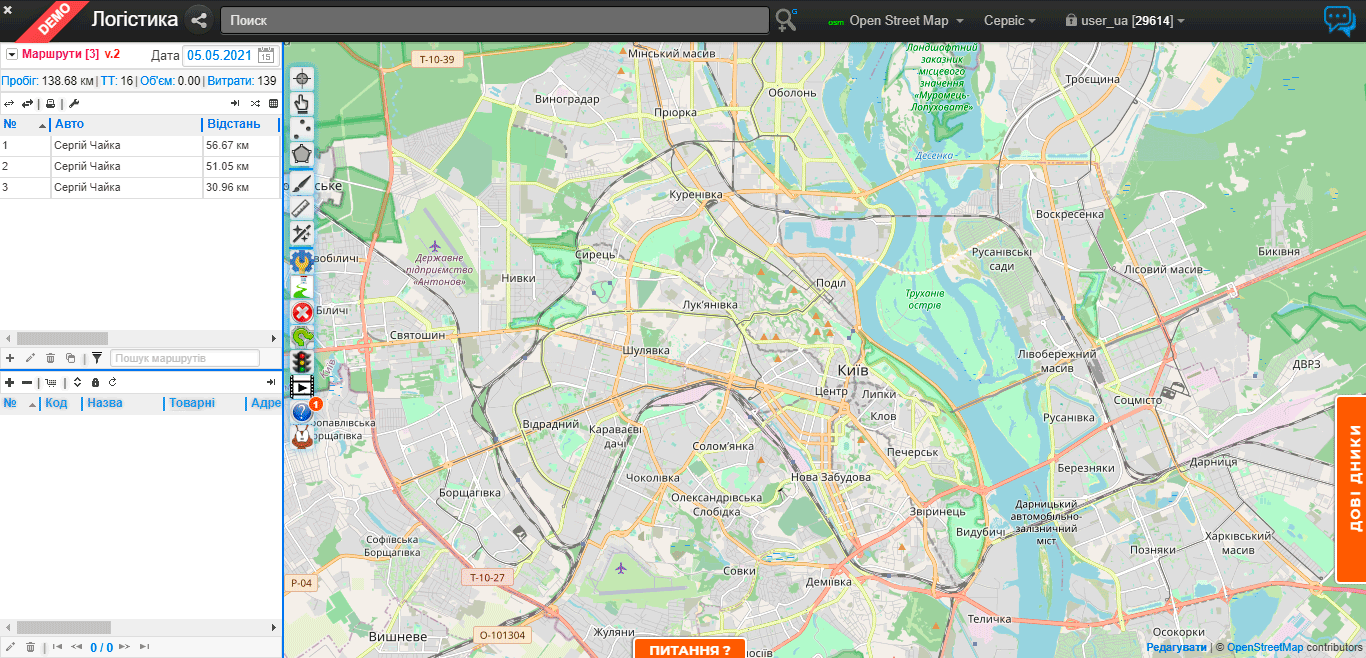Click the share icon next to Логістика

199,20
